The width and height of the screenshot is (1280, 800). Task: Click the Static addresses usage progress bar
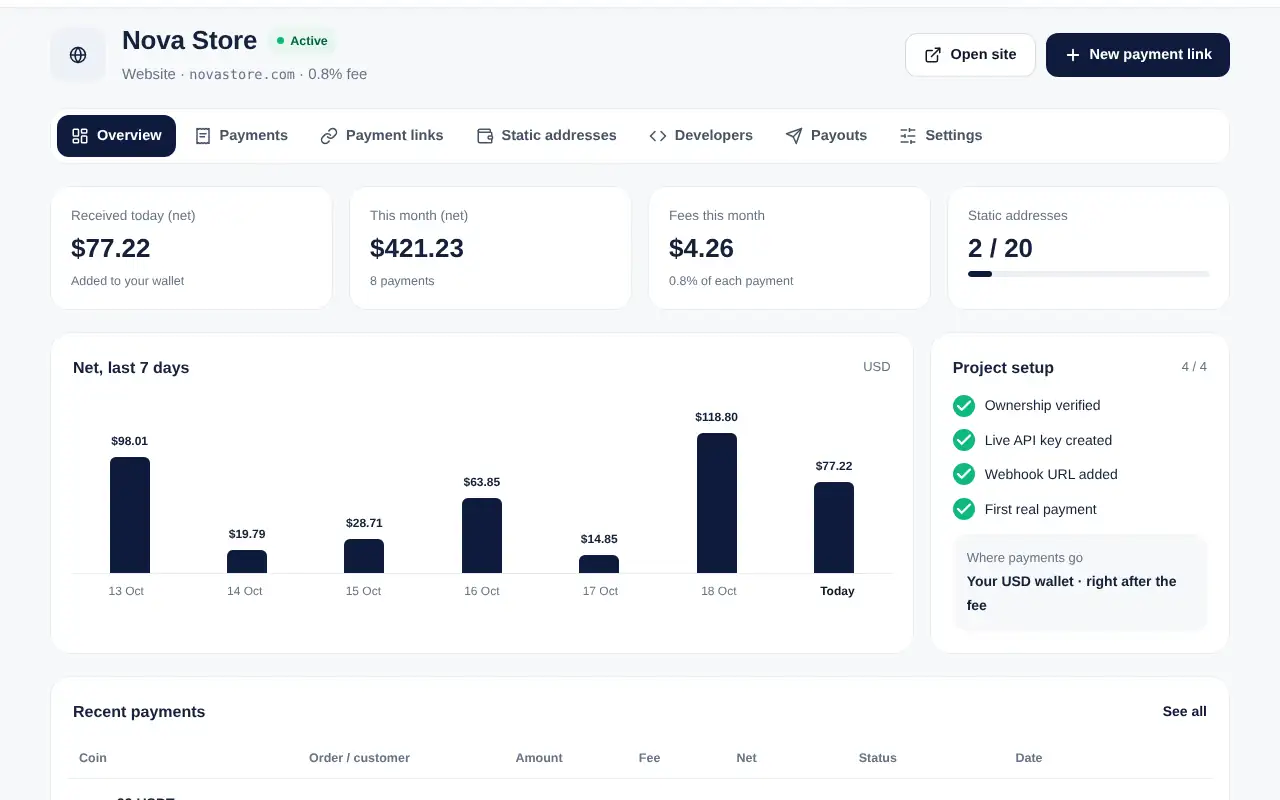(1089, 274)
